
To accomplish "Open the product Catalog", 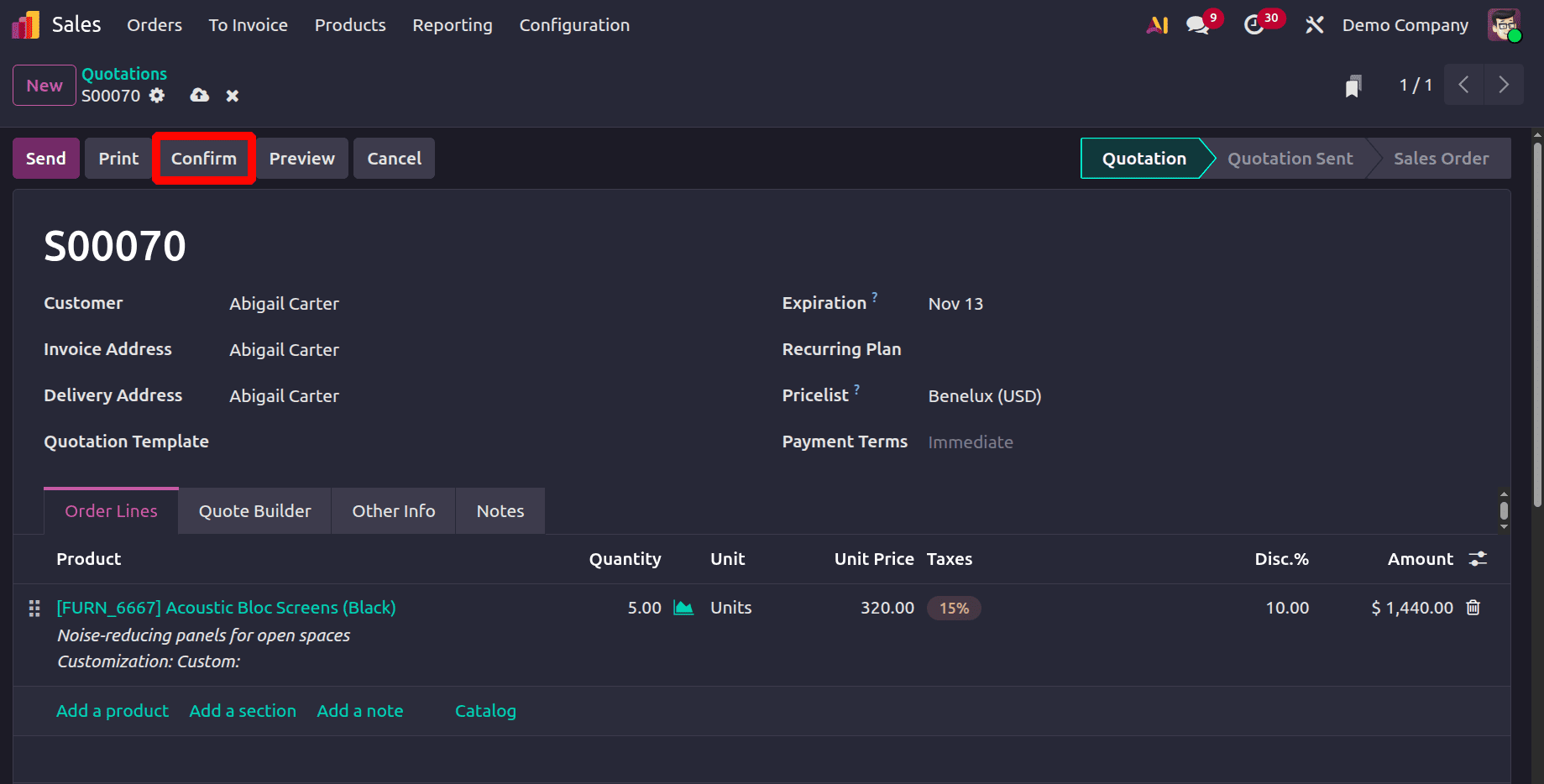I will click(485, 711).
